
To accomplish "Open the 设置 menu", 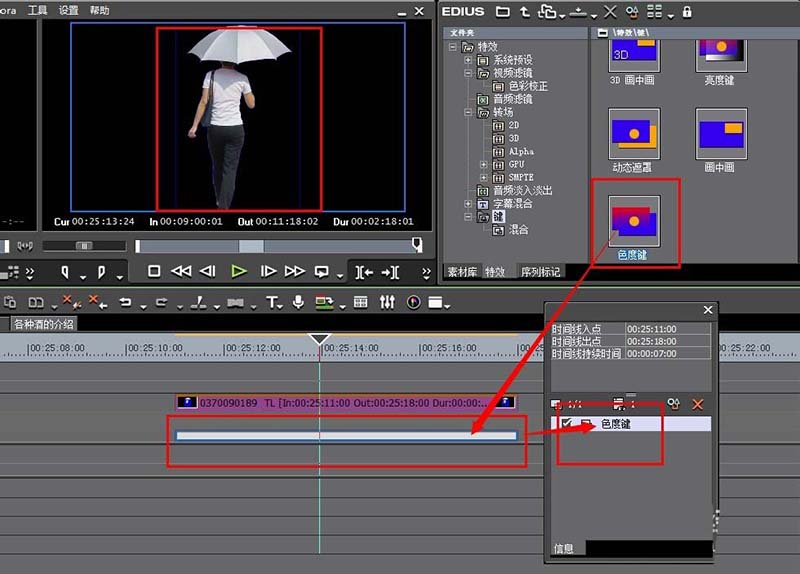I will (68, 10).
